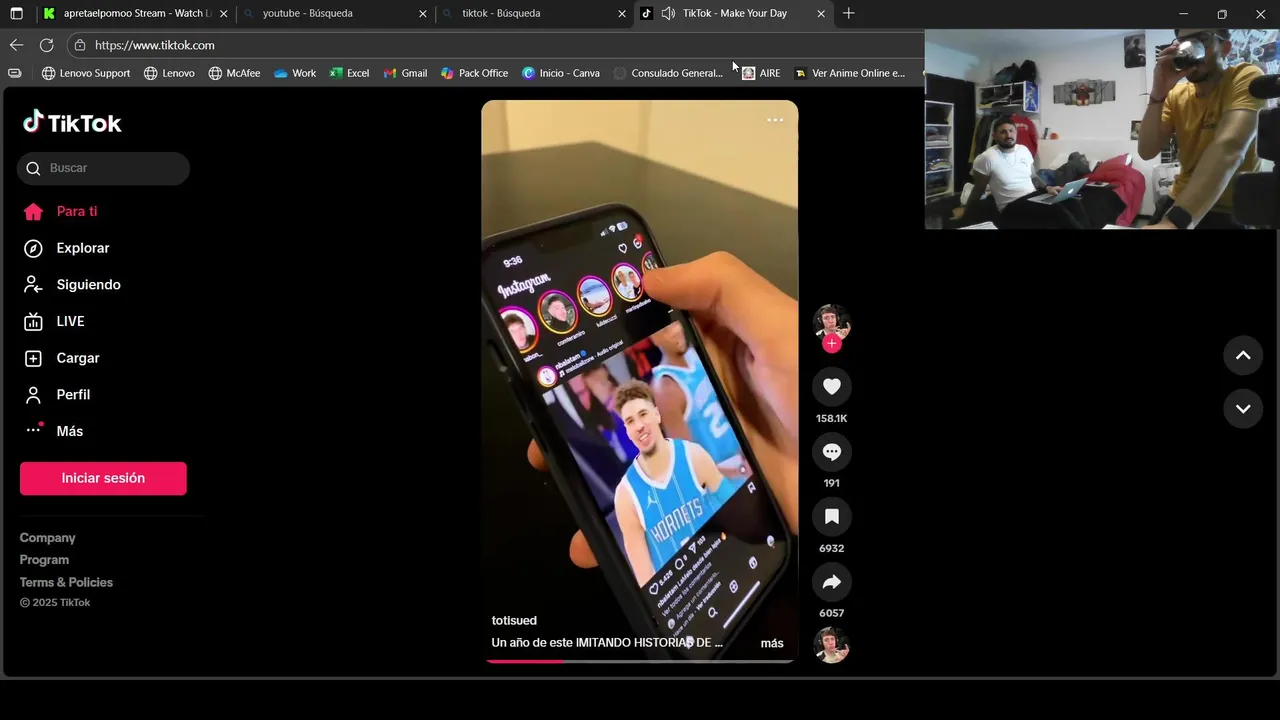Bookmark the video (6932)
Screen dimensions: 1280x720
point(831,517)
